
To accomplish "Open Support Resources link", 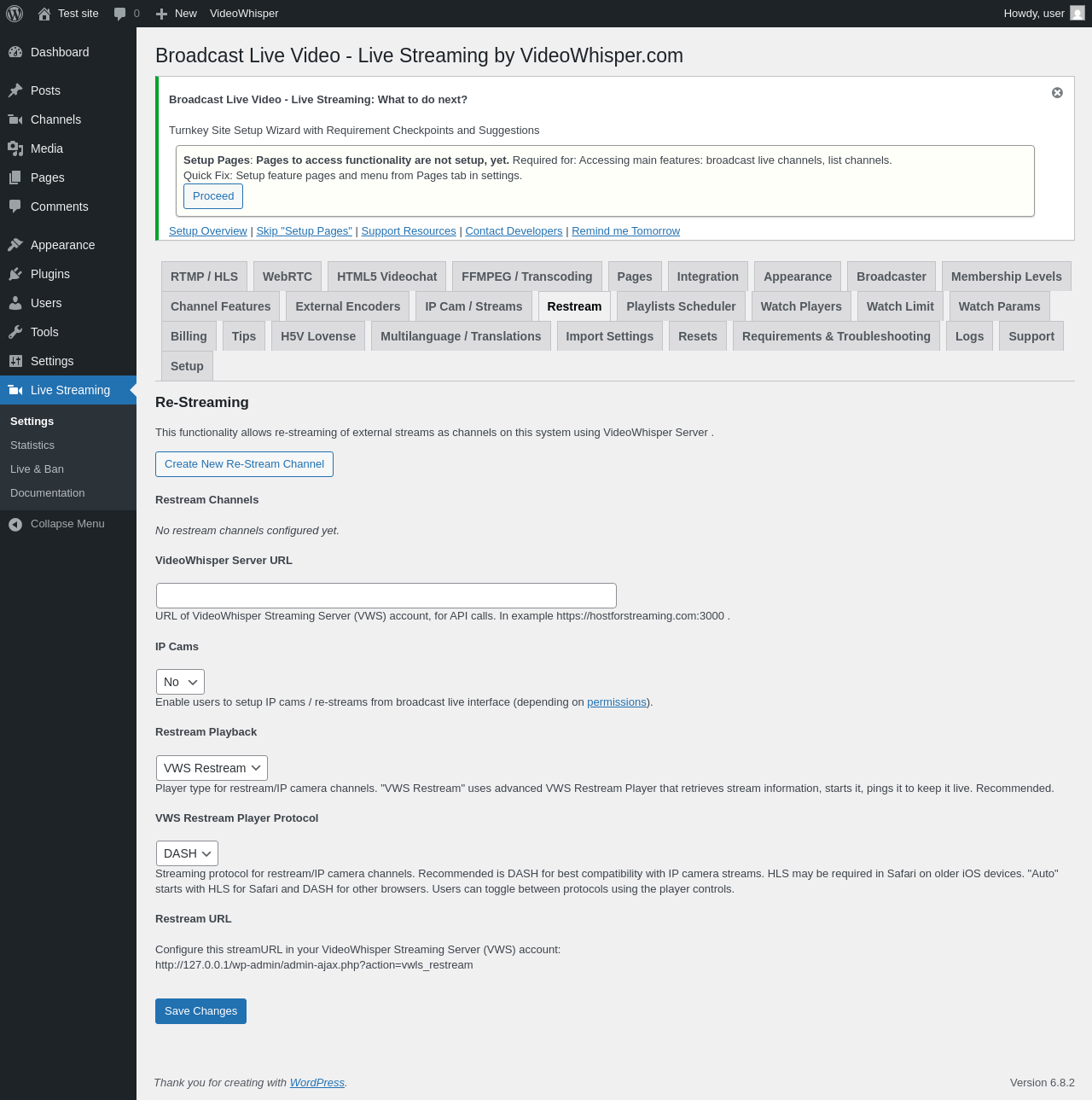I will pyautogui.click(x=409, y=231).
